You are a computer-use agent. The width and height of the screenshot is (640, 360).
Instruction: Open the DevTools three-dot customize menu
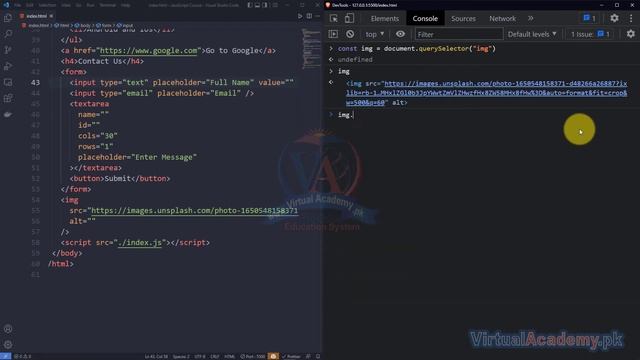click(x=631, y=18)
